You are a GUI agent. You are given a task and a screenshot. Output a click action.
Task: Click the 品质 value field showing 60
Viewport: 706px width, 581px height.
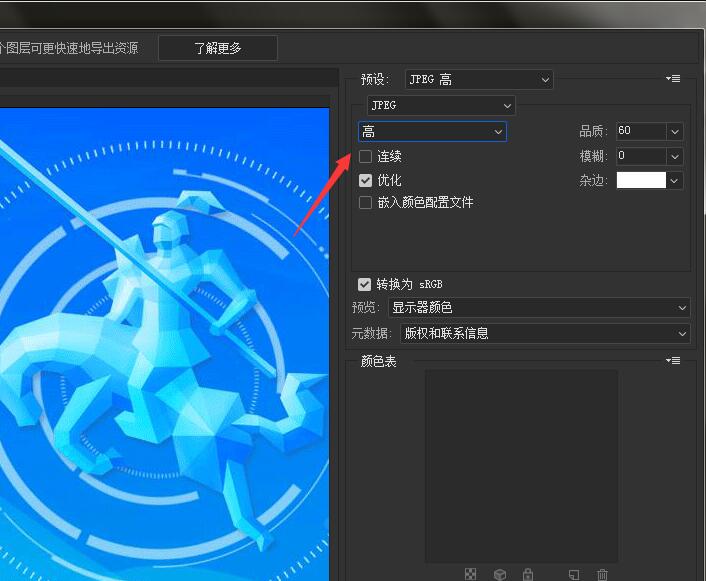click(640, 131)
